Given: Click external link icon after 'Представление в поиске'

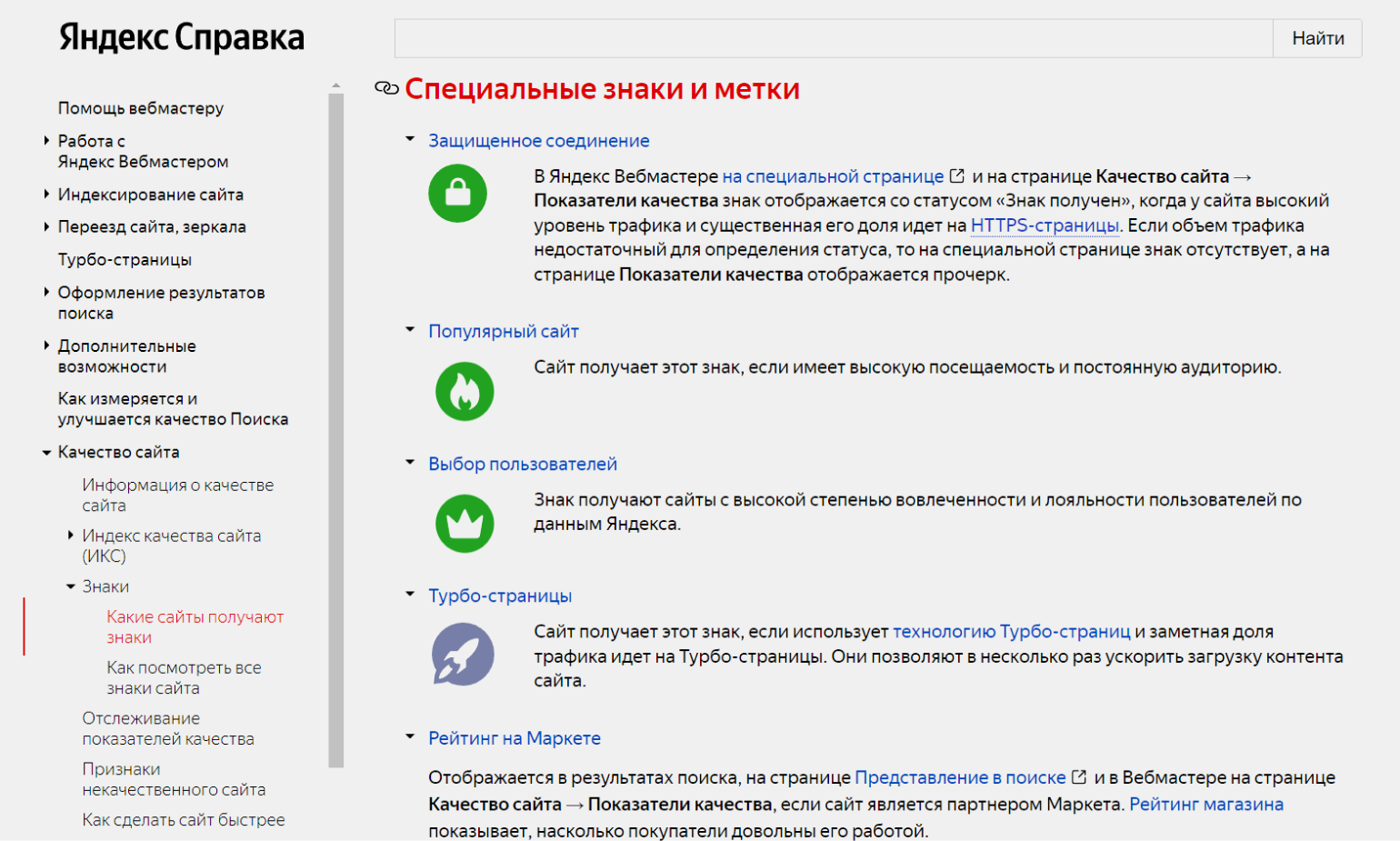Looking at the screenshot, I should point(1079,777).
